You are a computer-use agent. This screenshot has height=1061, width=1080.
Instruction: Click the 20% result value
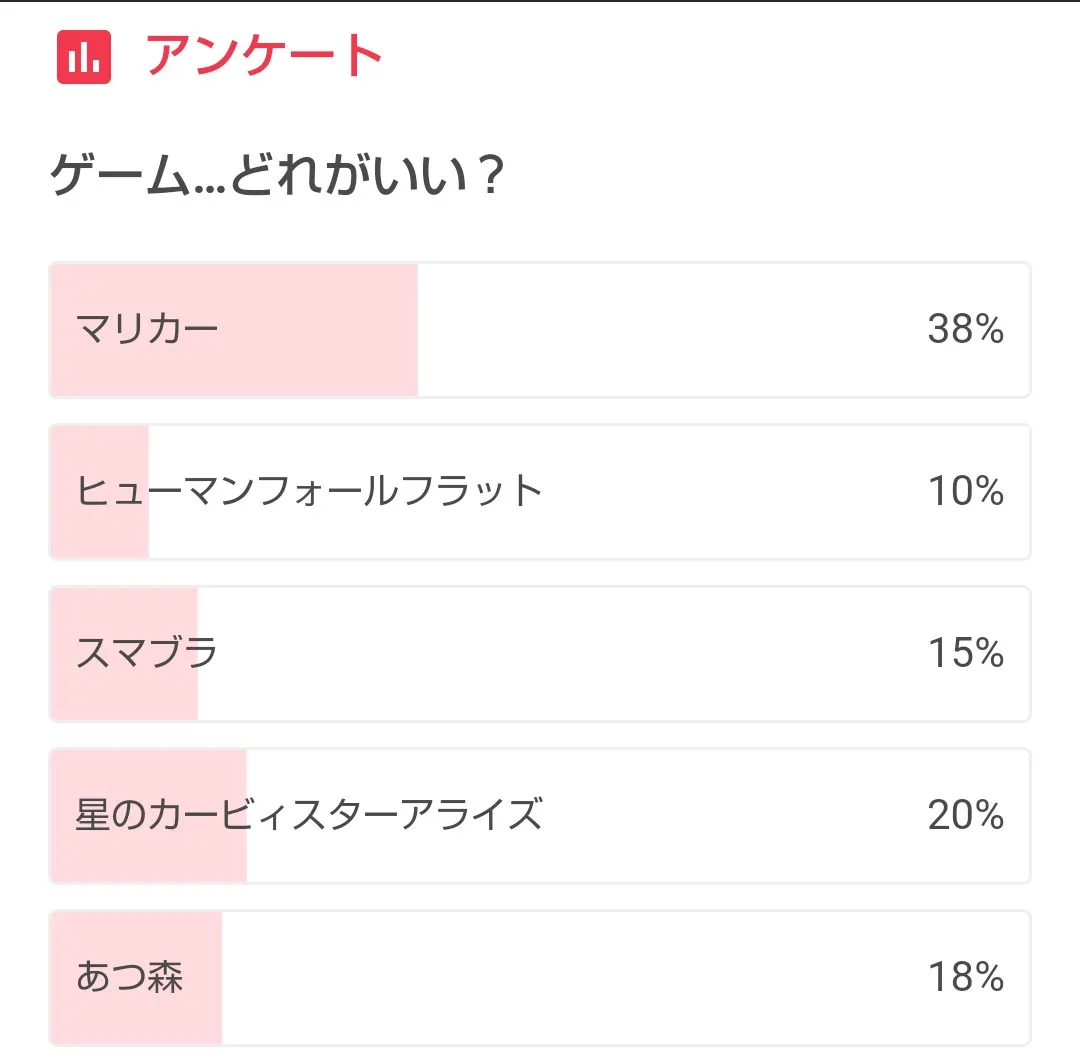[965, 815]
